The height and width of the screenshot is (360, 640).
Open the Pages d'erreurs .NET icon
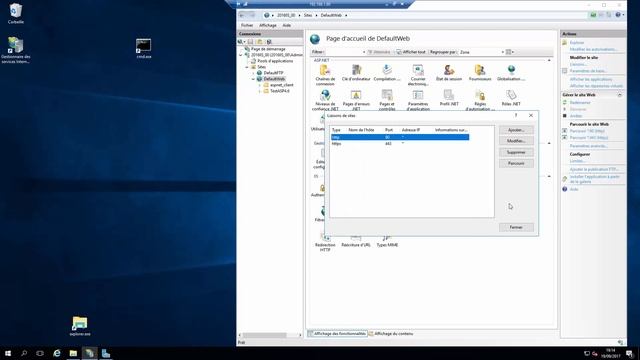356,100
